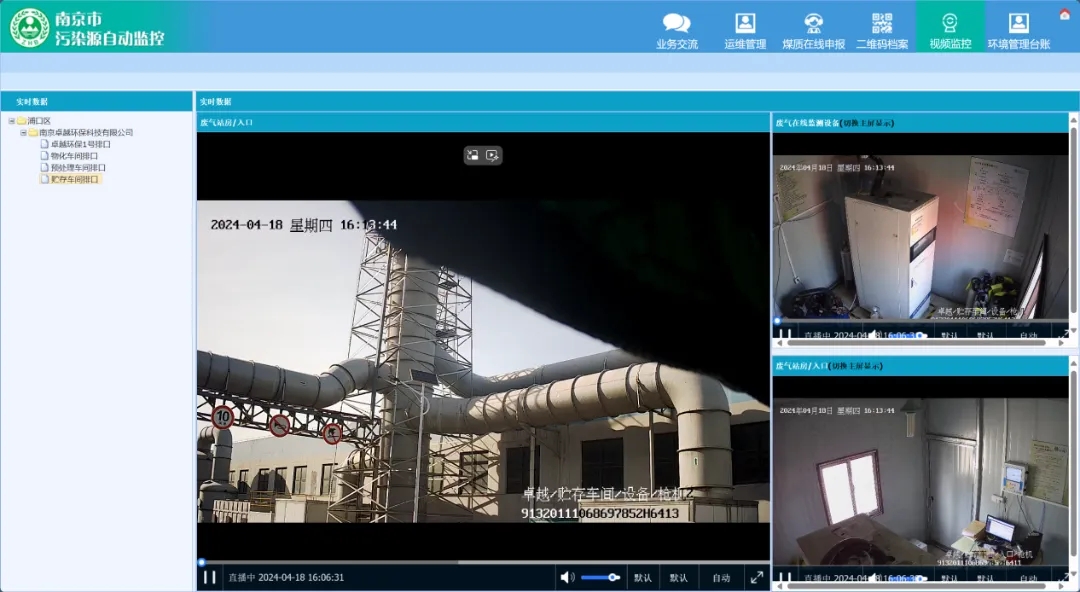Open the 二维码档案 archive icon
The image size is (1080, 592).
[881, 27]
